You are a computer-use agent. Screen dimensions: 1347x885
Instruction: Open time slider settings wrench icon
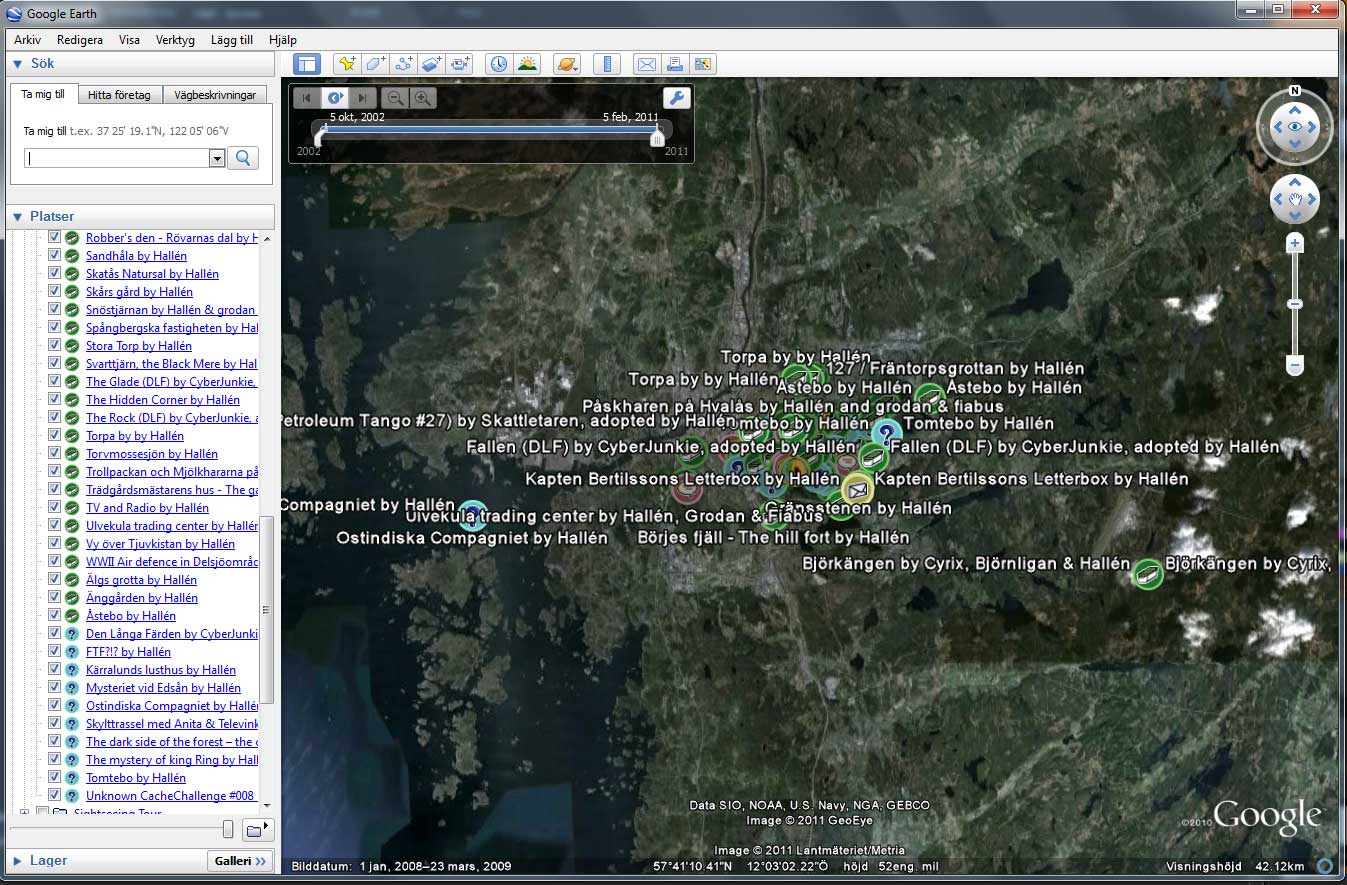(x=676, y=98)
